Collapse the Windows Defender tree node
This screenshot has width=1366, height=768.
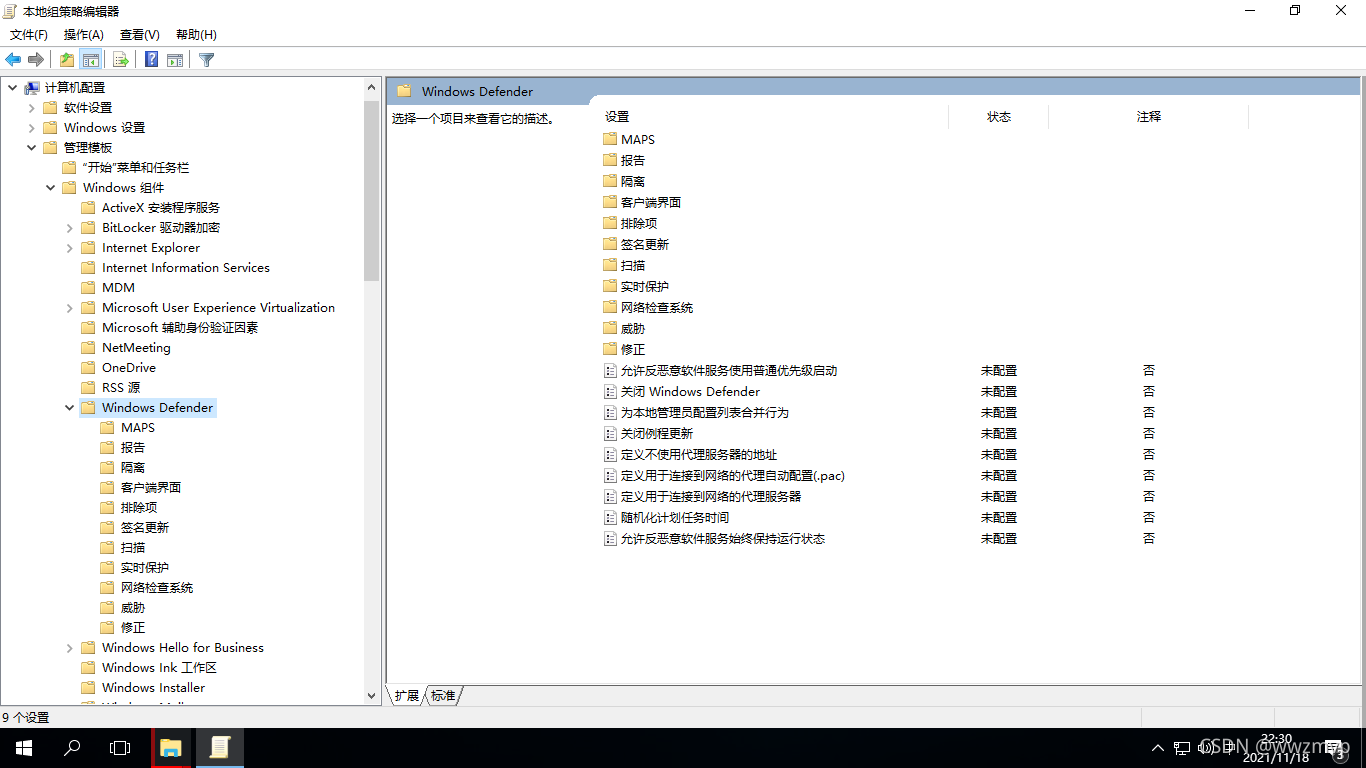70,408
